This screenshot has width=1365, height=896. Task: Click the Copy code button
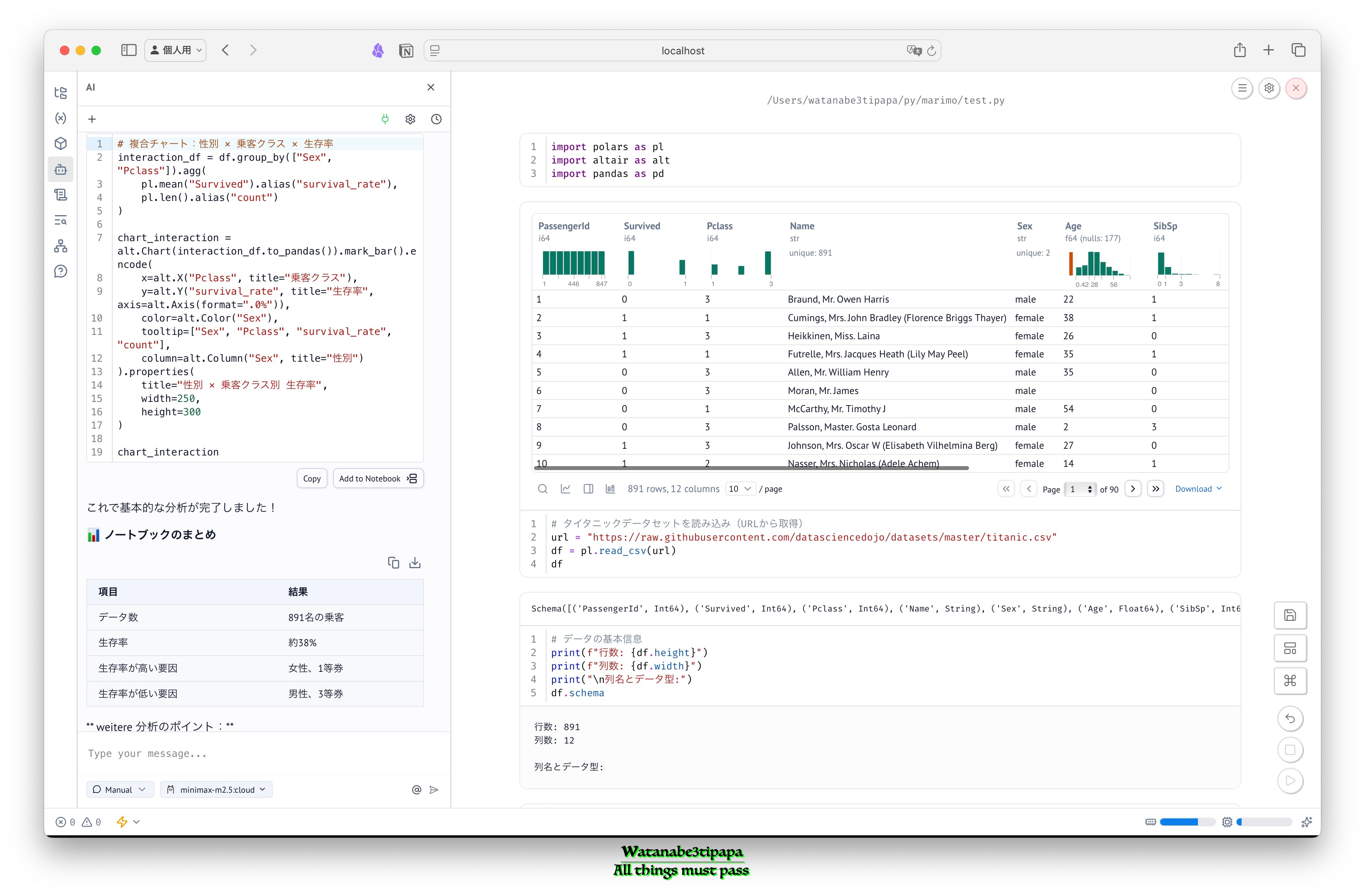point(311,478)
